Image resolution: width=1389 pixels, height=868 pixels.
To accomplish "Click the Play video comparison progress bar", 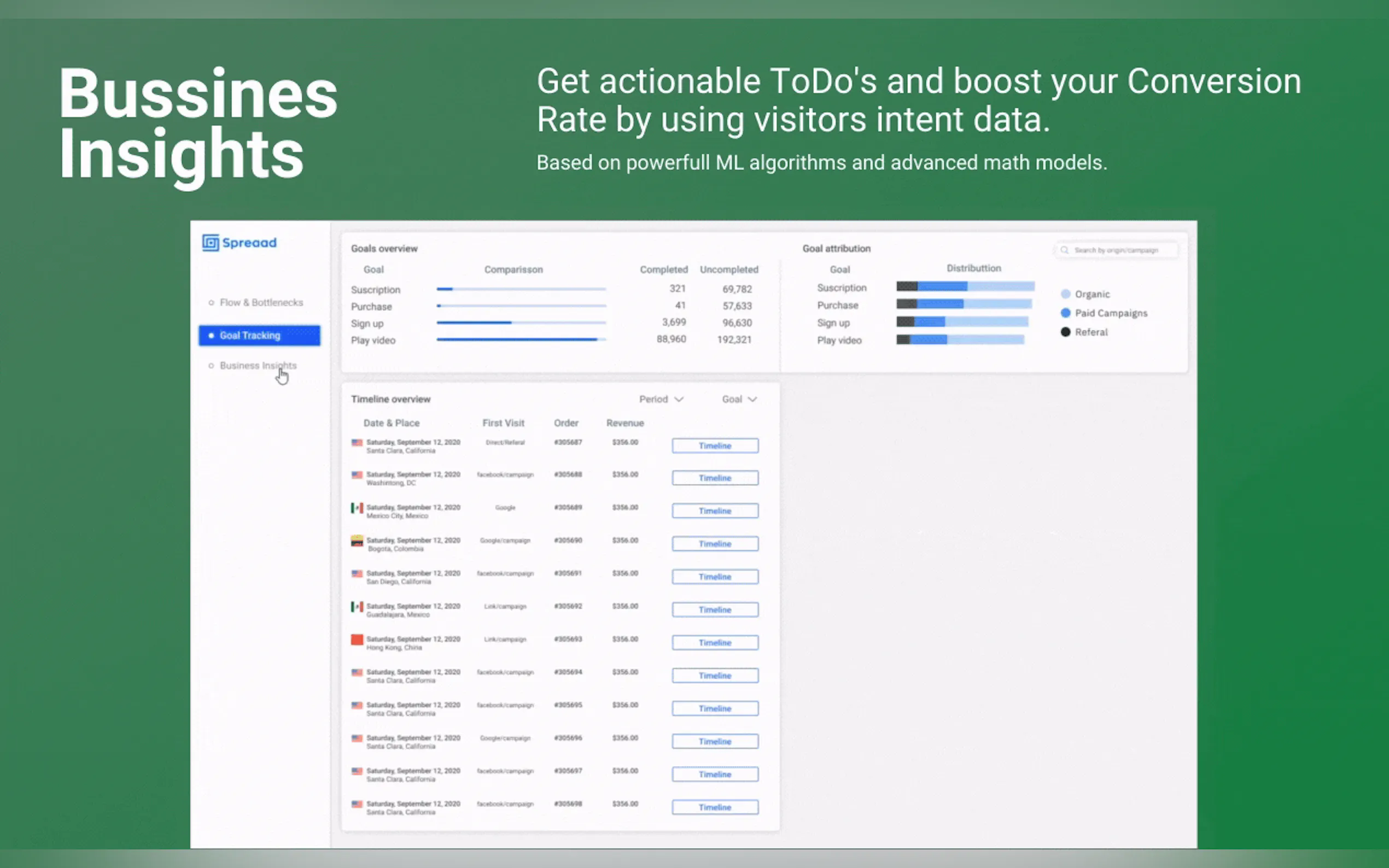I will point(521,340).
